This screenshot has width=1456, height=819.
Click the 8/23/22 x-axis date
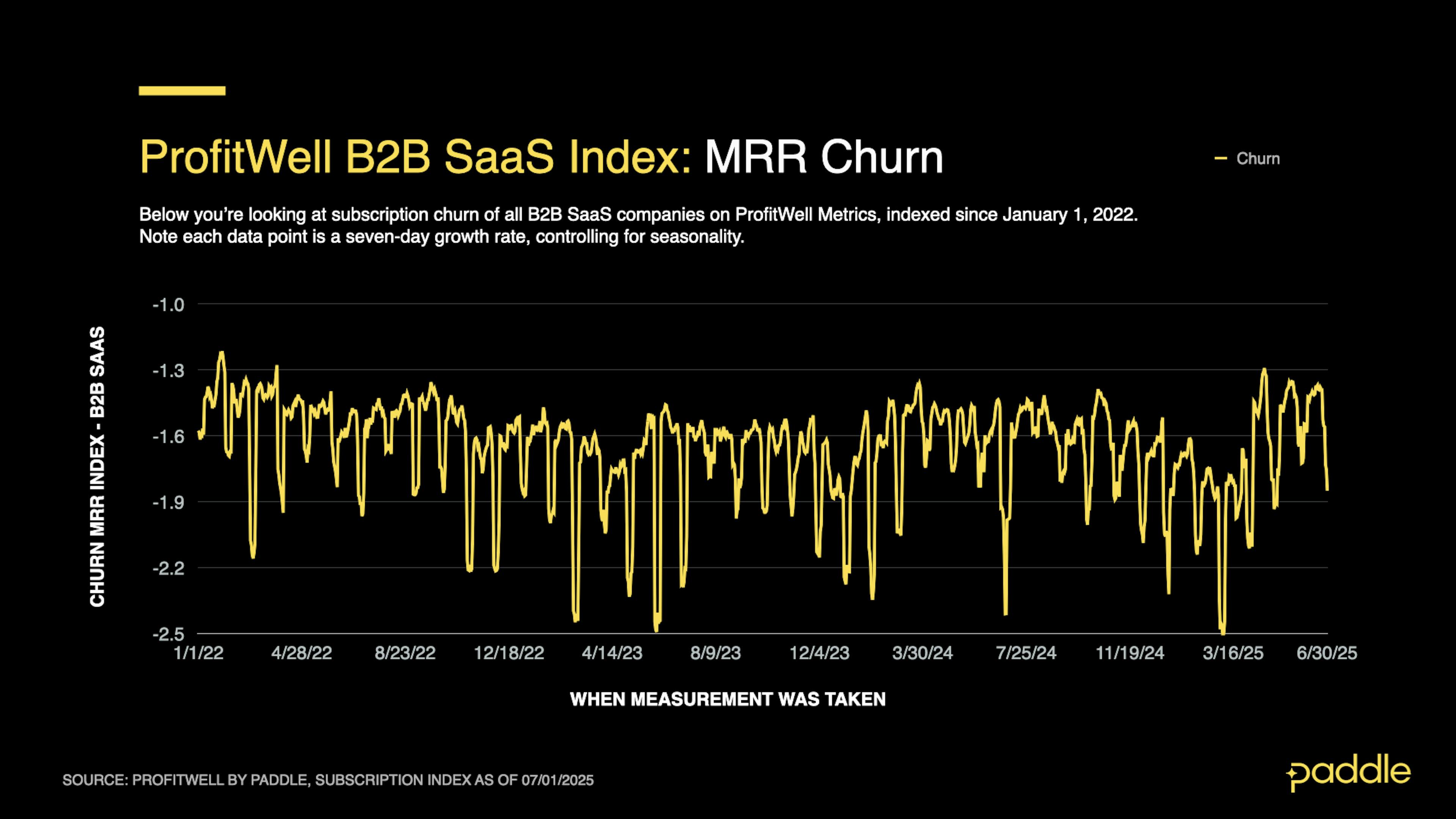[x=405, y=653]
